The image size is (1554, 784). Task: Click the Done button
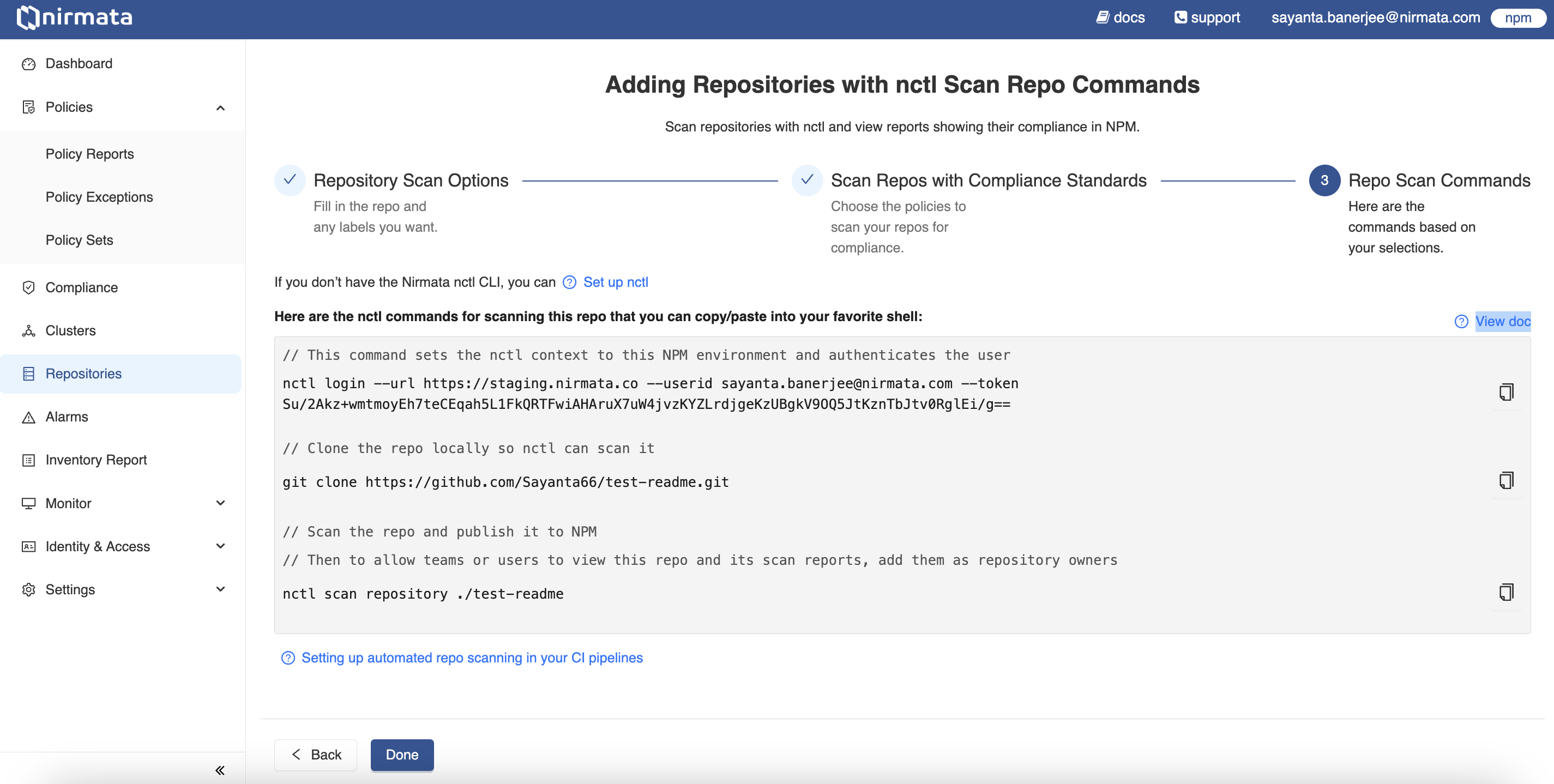[402, 755]
